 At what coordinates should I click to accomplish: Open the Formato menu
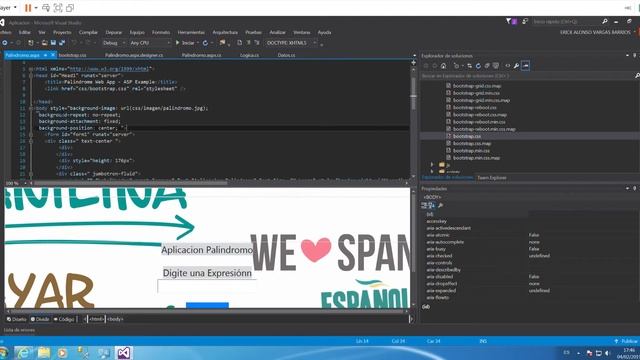[161, 32]
